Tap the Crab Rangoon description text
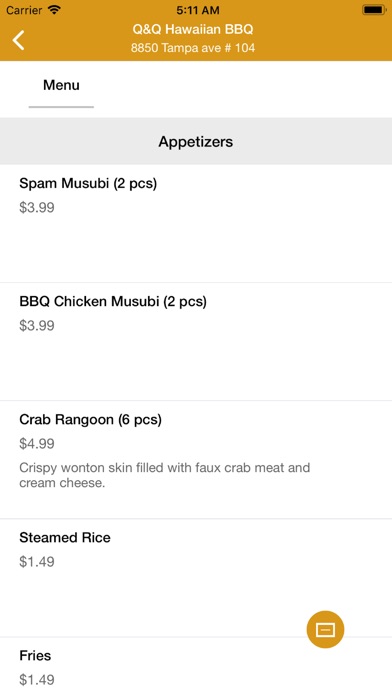 [x=165, y=475]
